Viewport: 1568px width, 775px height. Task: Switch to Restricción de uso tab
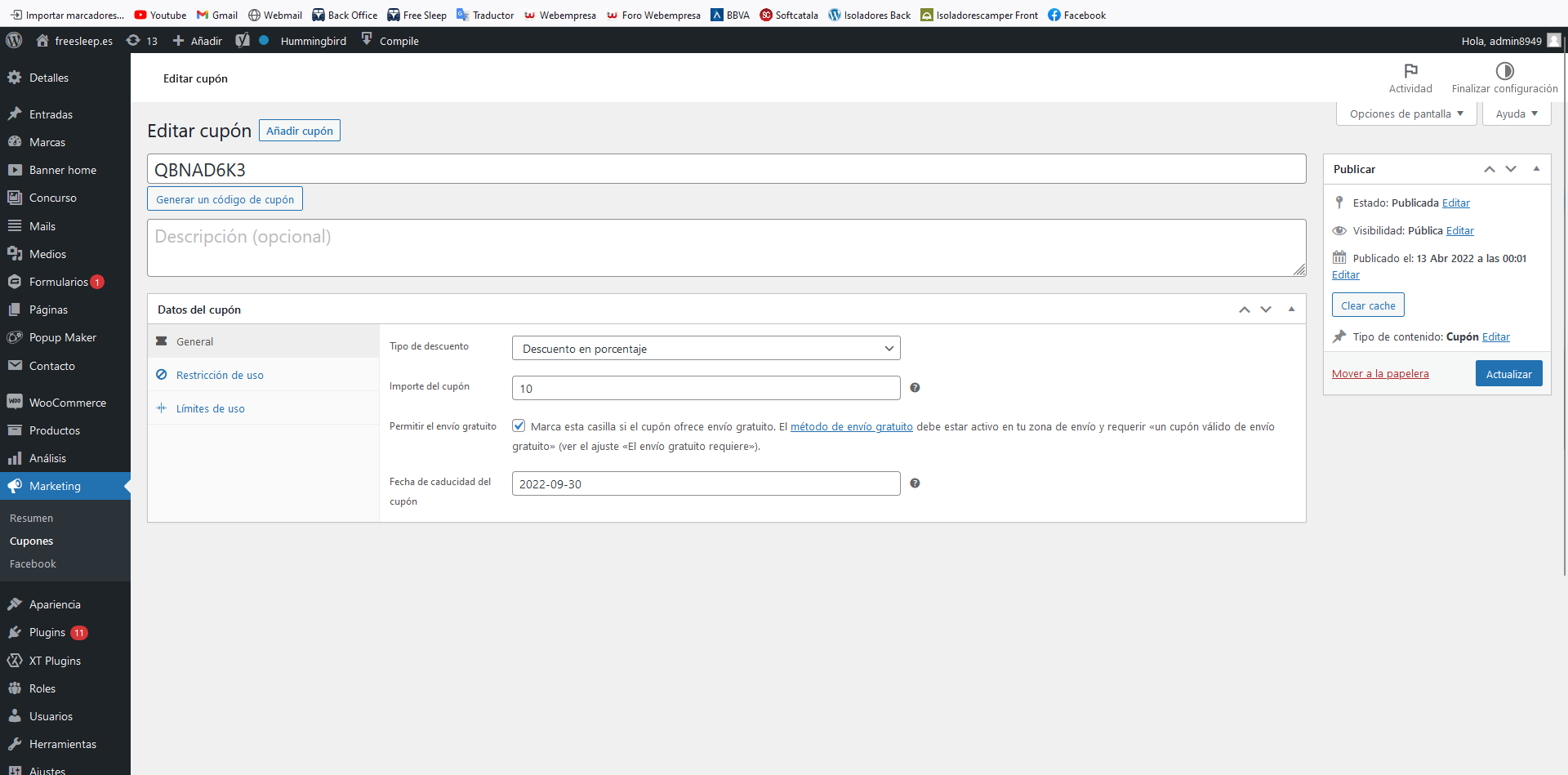pos(264,375)
